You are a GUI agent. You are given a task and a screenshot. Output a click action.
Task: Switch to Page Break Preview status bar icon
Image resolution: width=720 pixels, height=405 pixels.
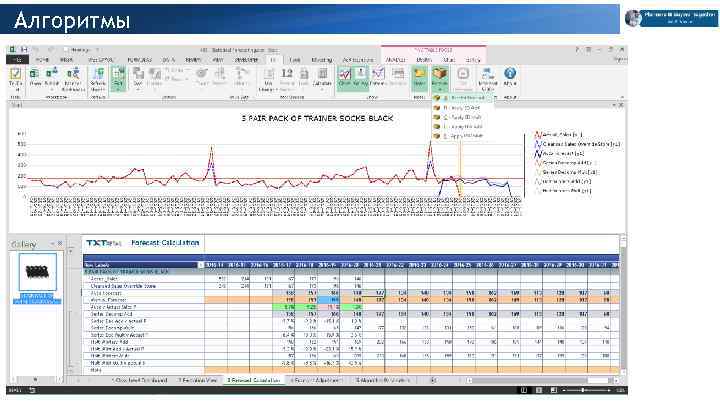(x=554, y=390)
